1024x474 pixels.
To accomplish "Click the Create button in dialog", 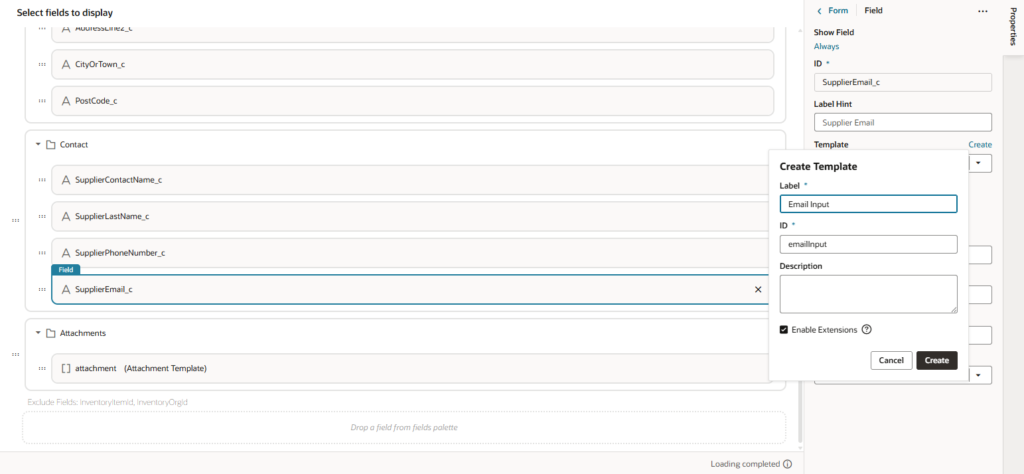I will click(936, 360).
